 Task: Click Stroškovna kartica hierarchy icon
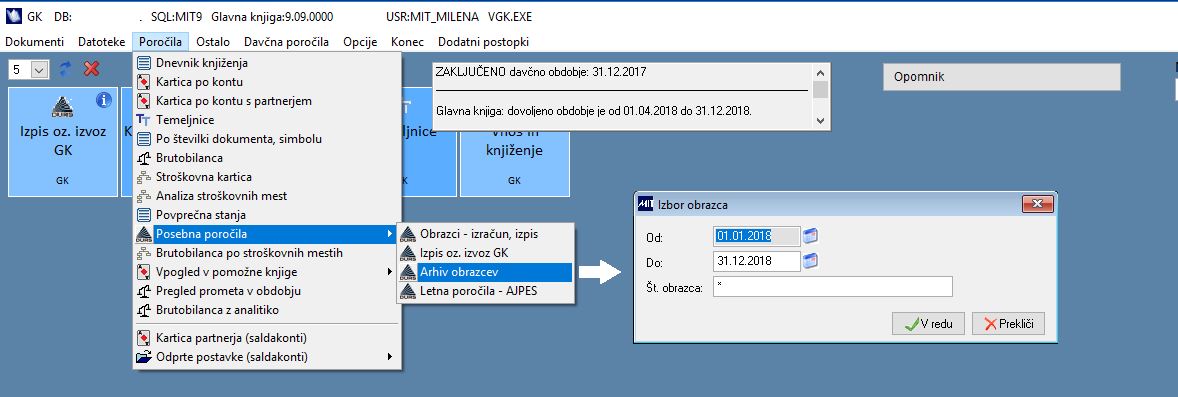click(x=143, y=177)
